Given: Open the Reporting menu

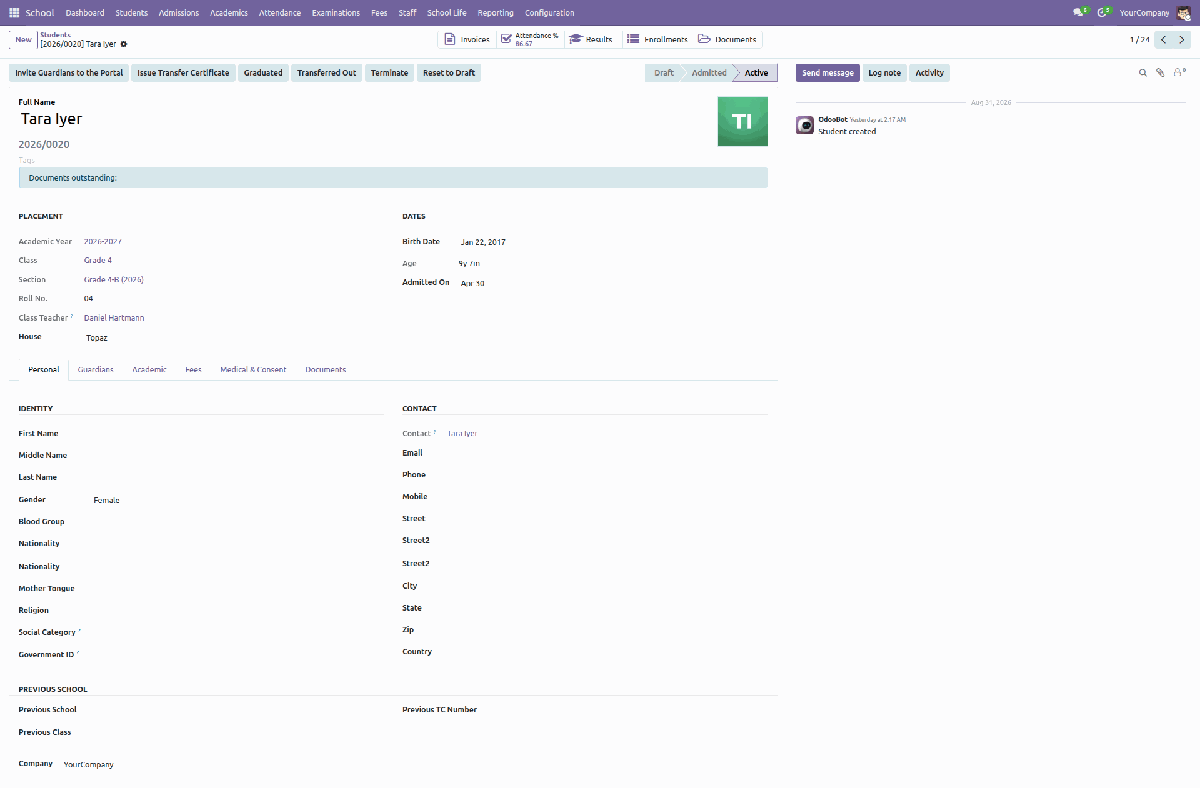Looking at the screenshot, I should pyautogui.click(x=495, y=13).
